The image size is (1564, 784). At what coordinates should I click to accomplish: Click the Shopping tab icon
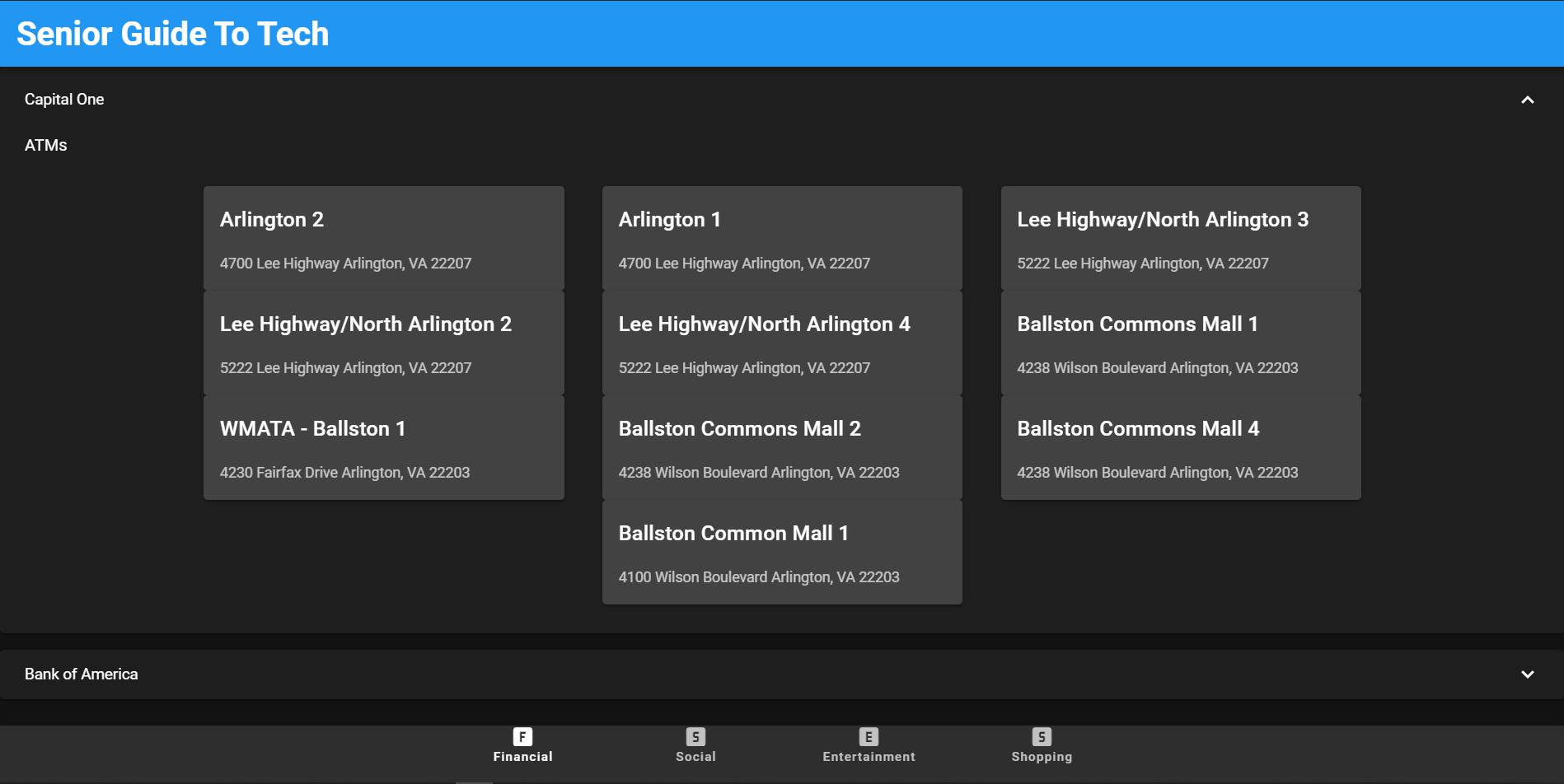(x=1042, y=736)
